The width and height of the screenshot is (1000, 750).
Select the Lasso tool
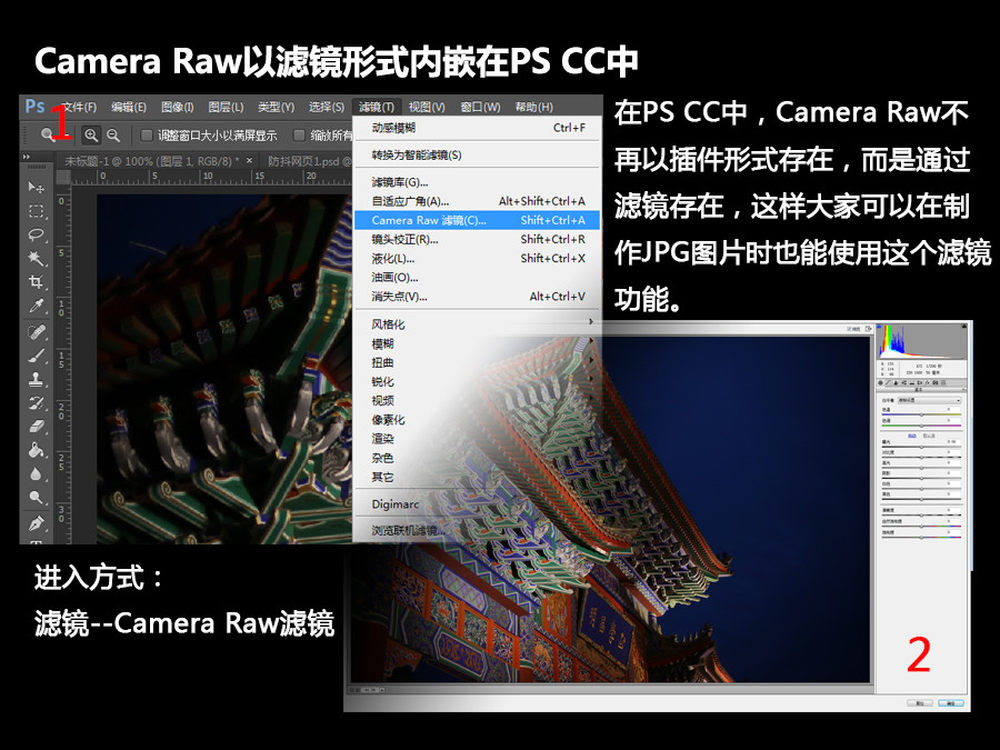[x=36, y=235]
